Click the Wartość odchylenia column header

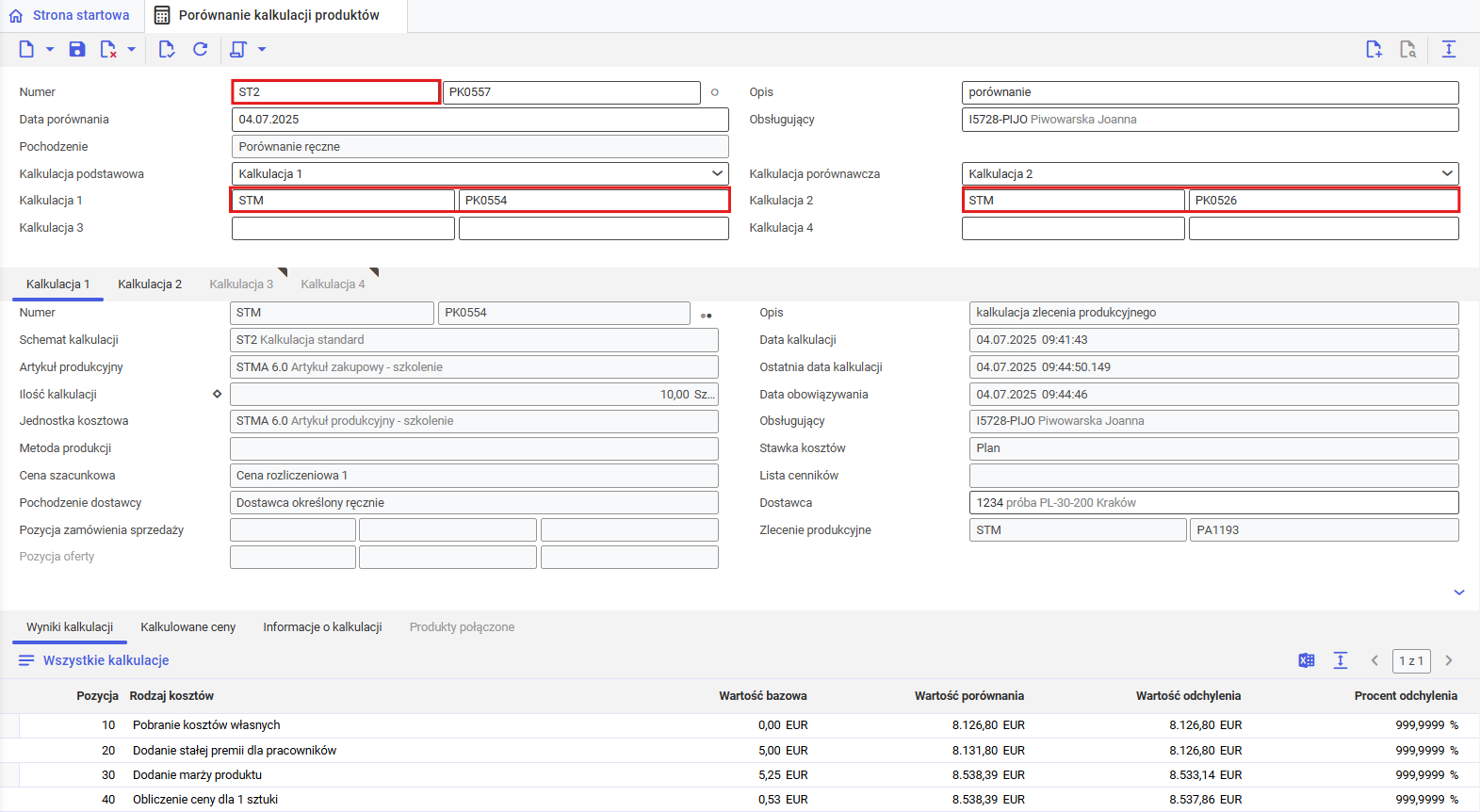click(1188, 696)
